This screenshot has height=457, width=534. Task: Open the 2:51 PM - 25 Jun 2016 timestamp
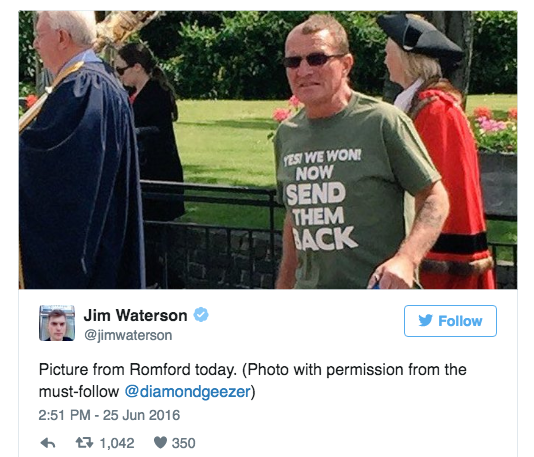tap(109, 415)
